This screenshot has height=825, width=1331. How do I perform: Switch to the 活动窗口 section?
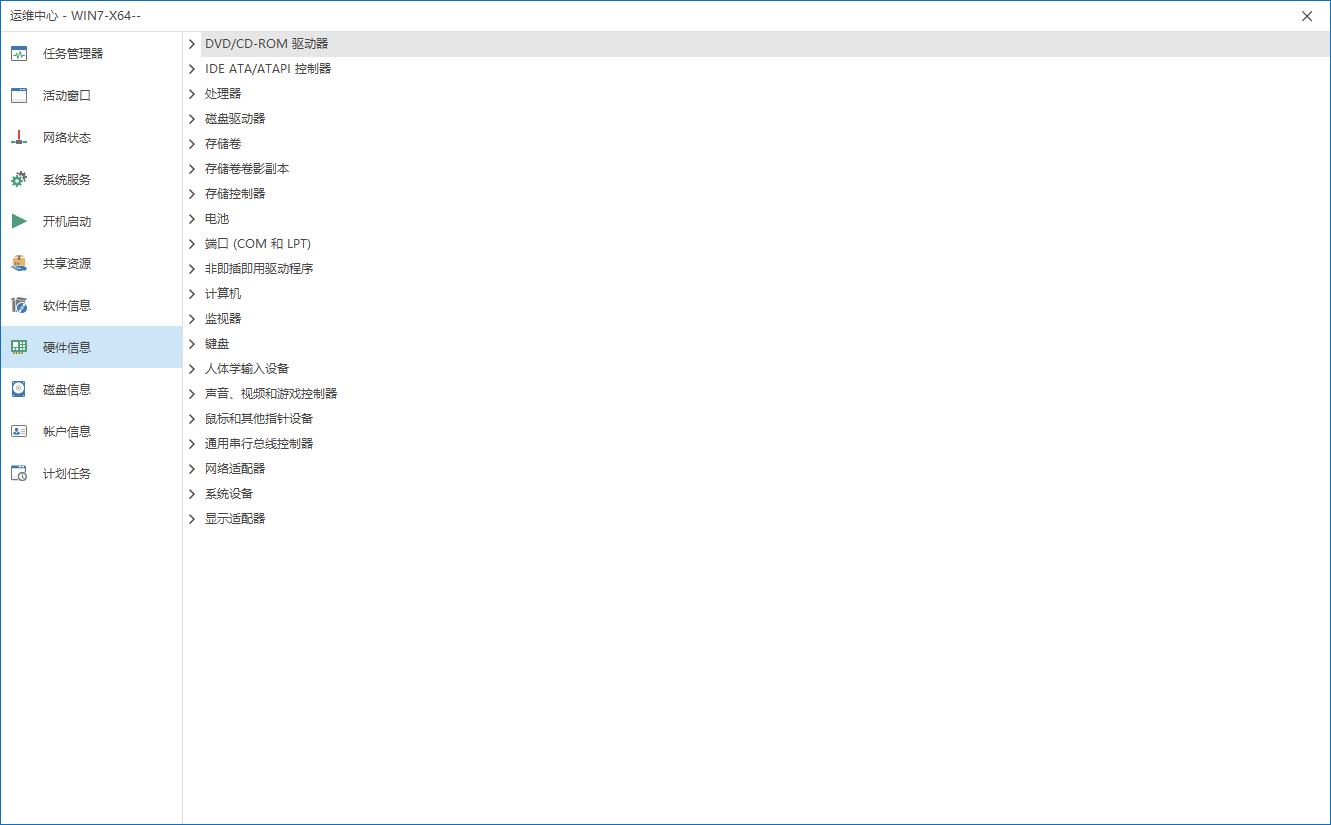91,96
